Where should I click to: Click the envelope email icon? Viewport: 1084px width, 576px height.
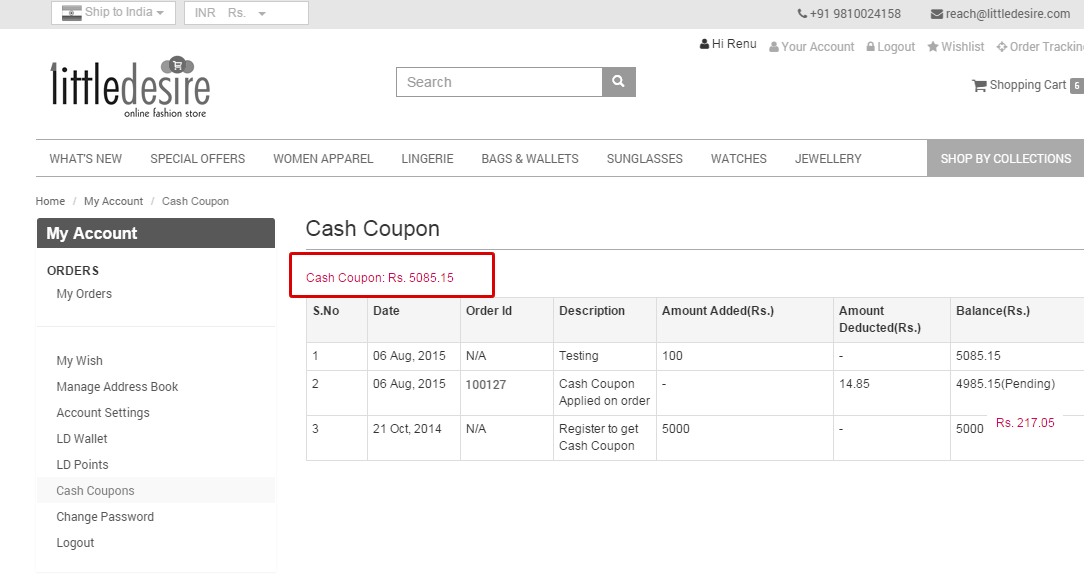937,14
